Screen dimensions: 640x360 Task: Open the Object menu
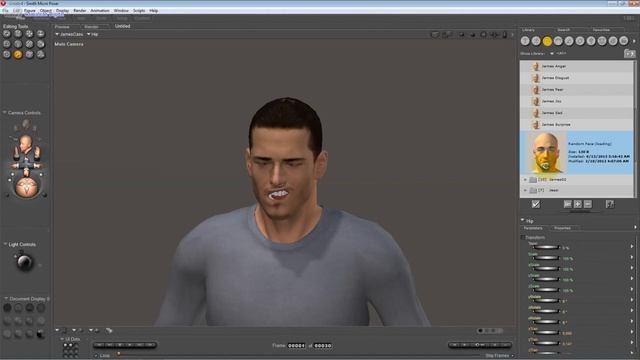click(x=46, y=11)
